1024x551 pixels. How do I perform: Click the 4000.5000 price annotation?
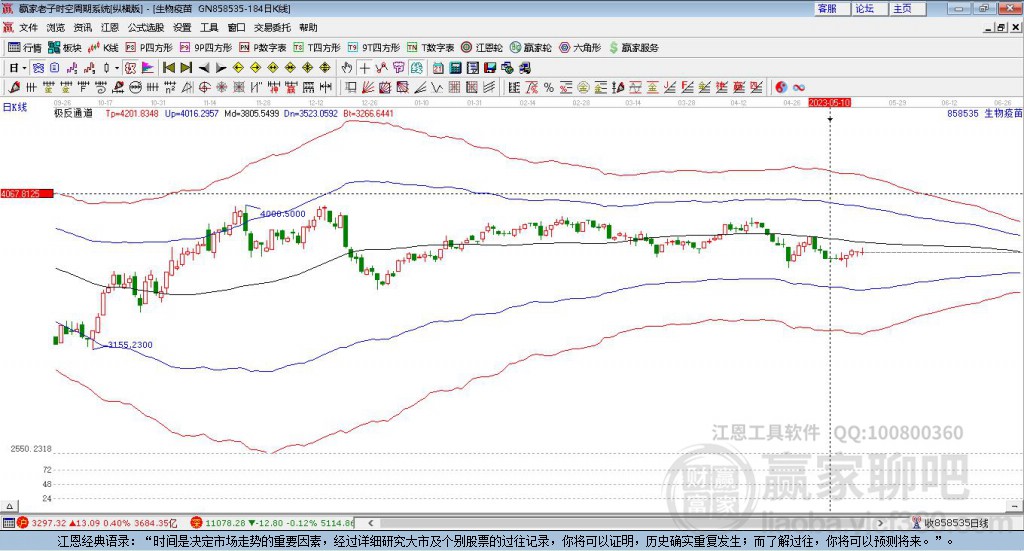click(283, 214)
